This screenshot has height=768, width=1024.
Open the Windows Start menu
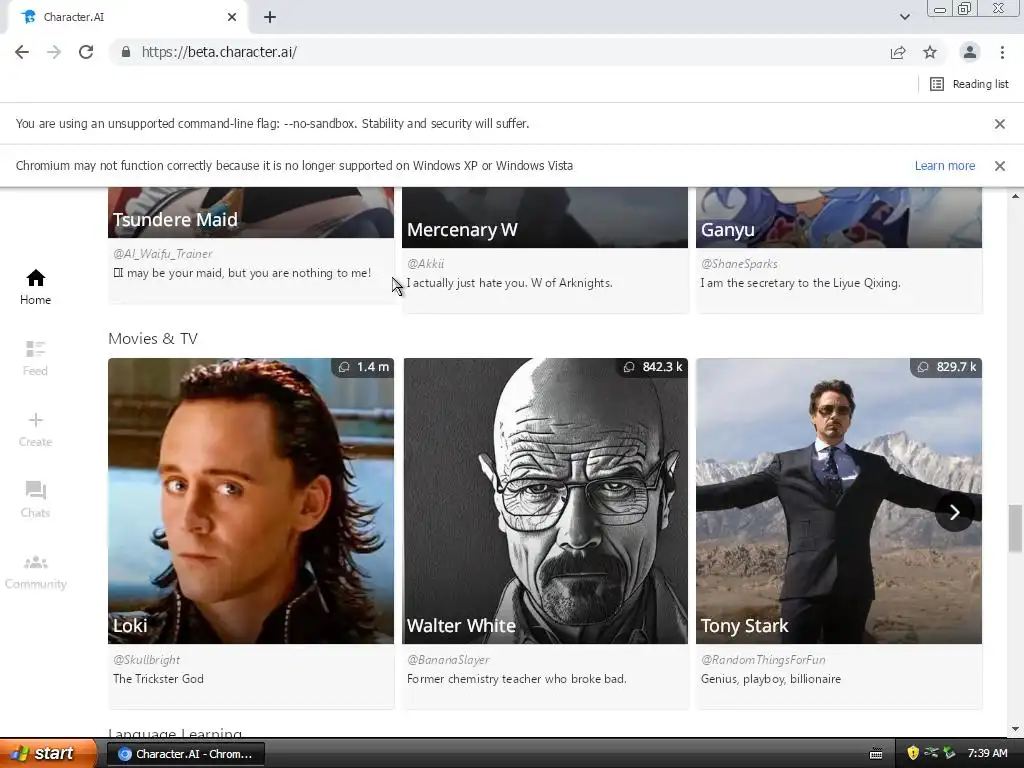click(48, 754)
